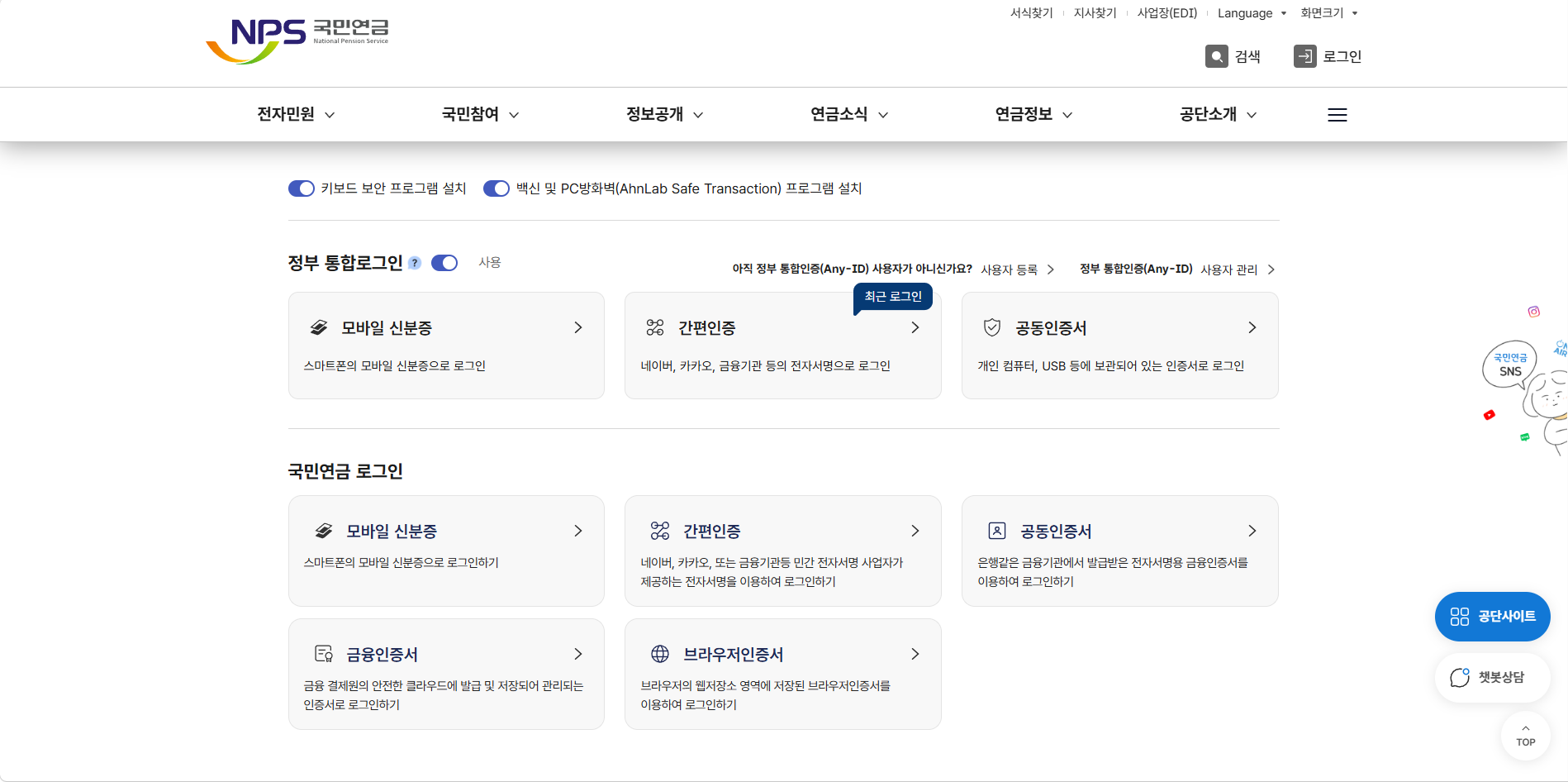Select 모바일 신분증 icon under 정부 통합로그인

319,327
